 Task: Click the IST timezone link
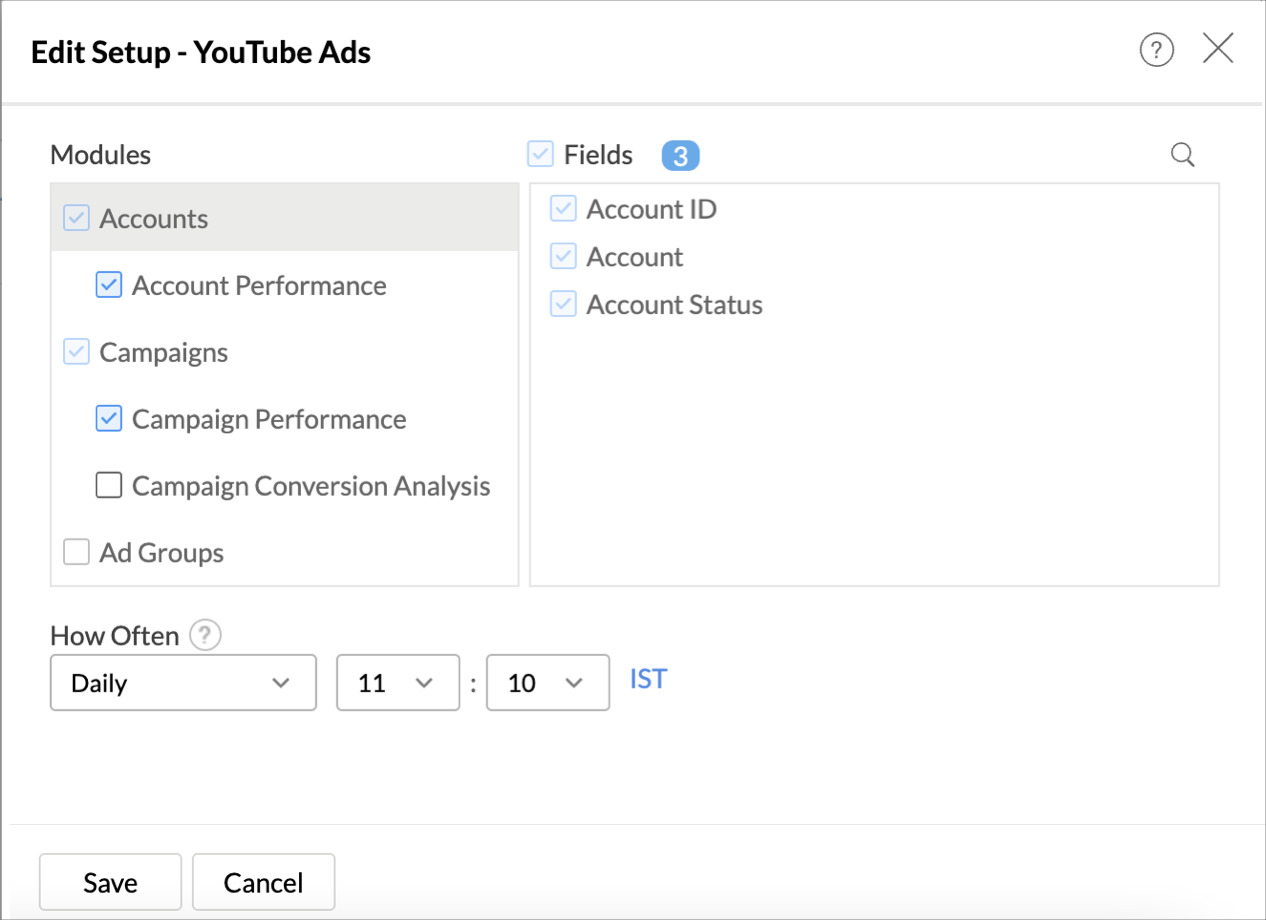pyautogui.click(x=648, y=680)
